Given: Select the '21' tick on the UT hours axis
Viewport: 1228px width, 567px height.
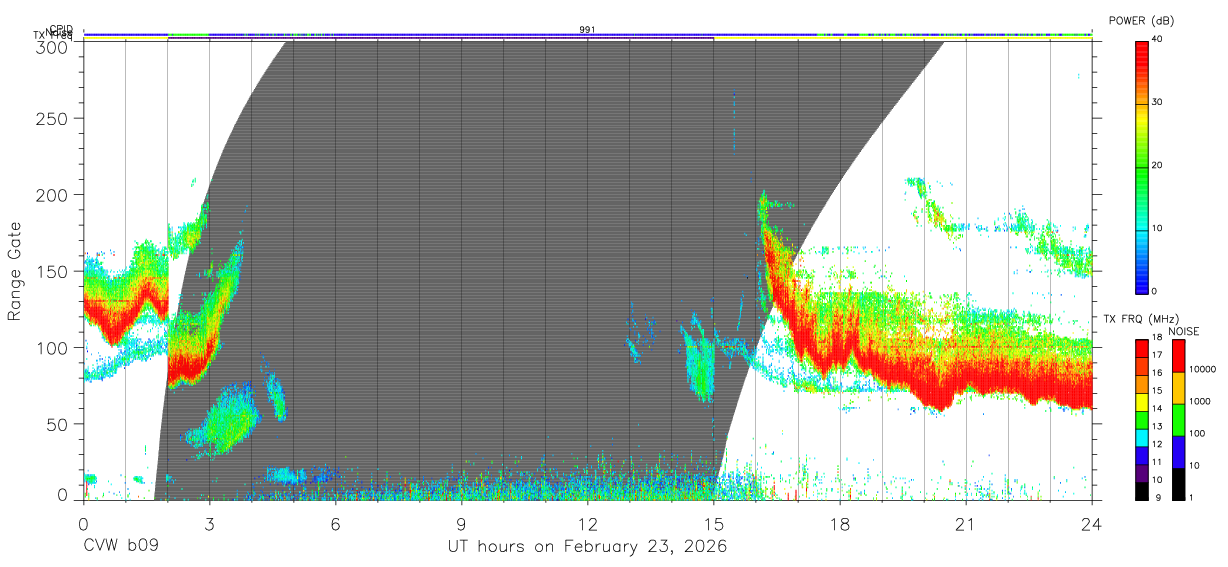Looking at the screenshot, I should 965,524.
